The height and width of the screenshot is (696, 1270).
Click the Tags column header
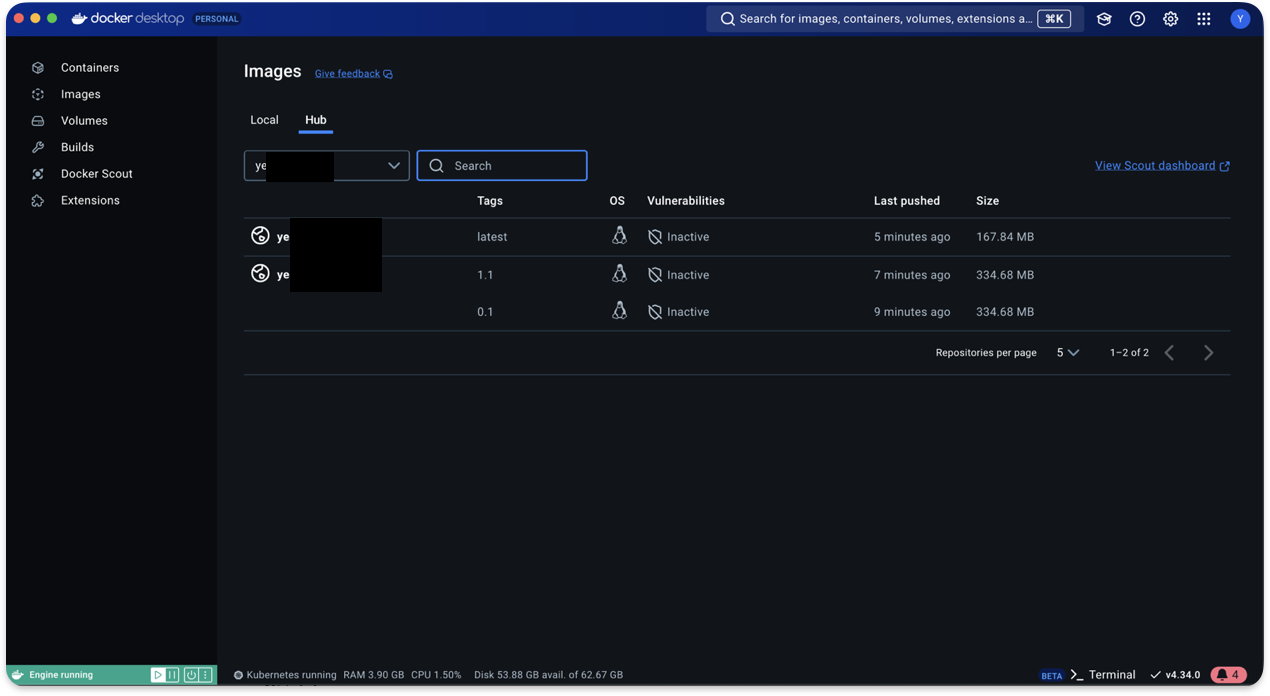490,201
